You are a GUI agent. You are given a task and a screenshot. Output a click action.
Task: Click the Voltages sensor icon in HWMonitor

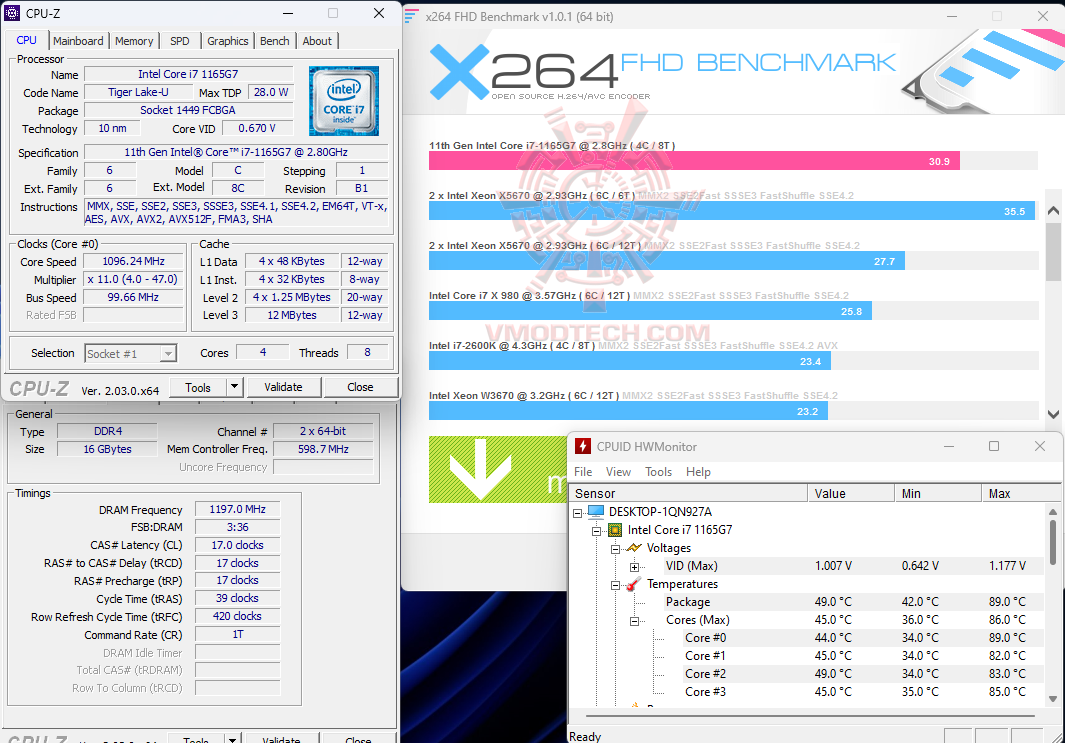pyautogui.click(x=633, y=547)
